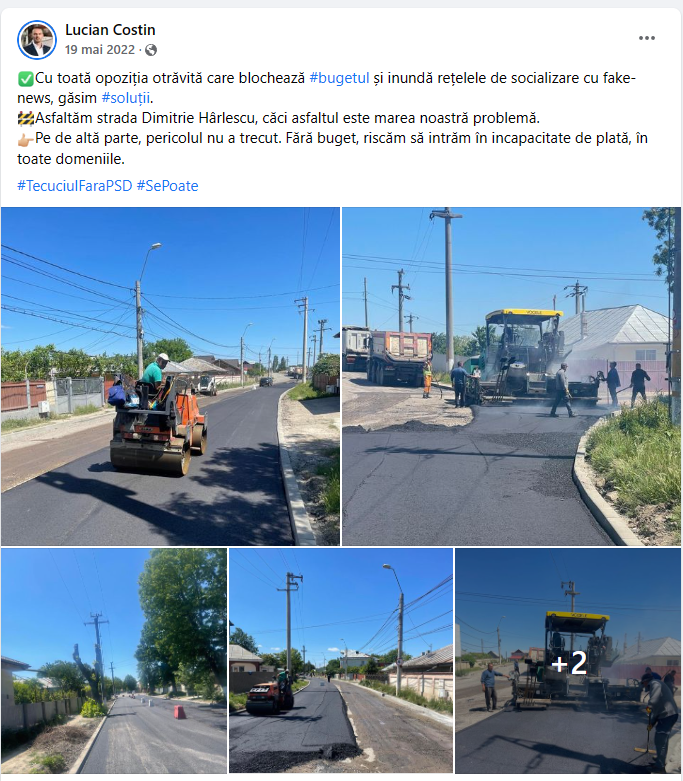Click the +2 overlay text
The width and height of the screenshot is (683, 781).
(569, 663)
